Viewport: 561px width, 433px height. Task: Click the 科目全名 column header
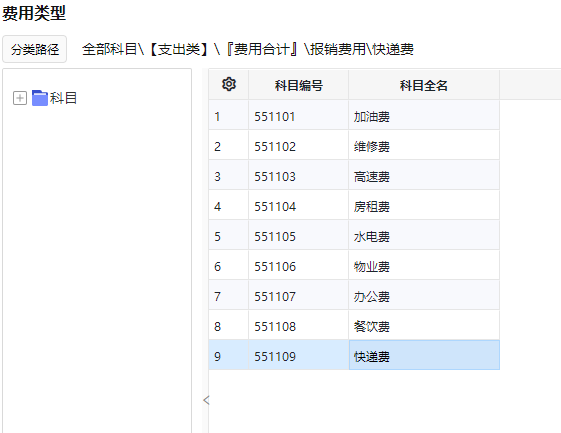tap(424, 85)
